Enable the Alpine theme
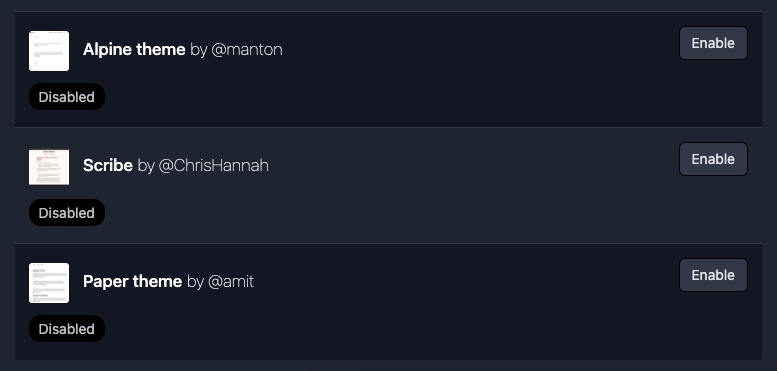The width and height of the screenshot is (777, 371). [713, 43]
